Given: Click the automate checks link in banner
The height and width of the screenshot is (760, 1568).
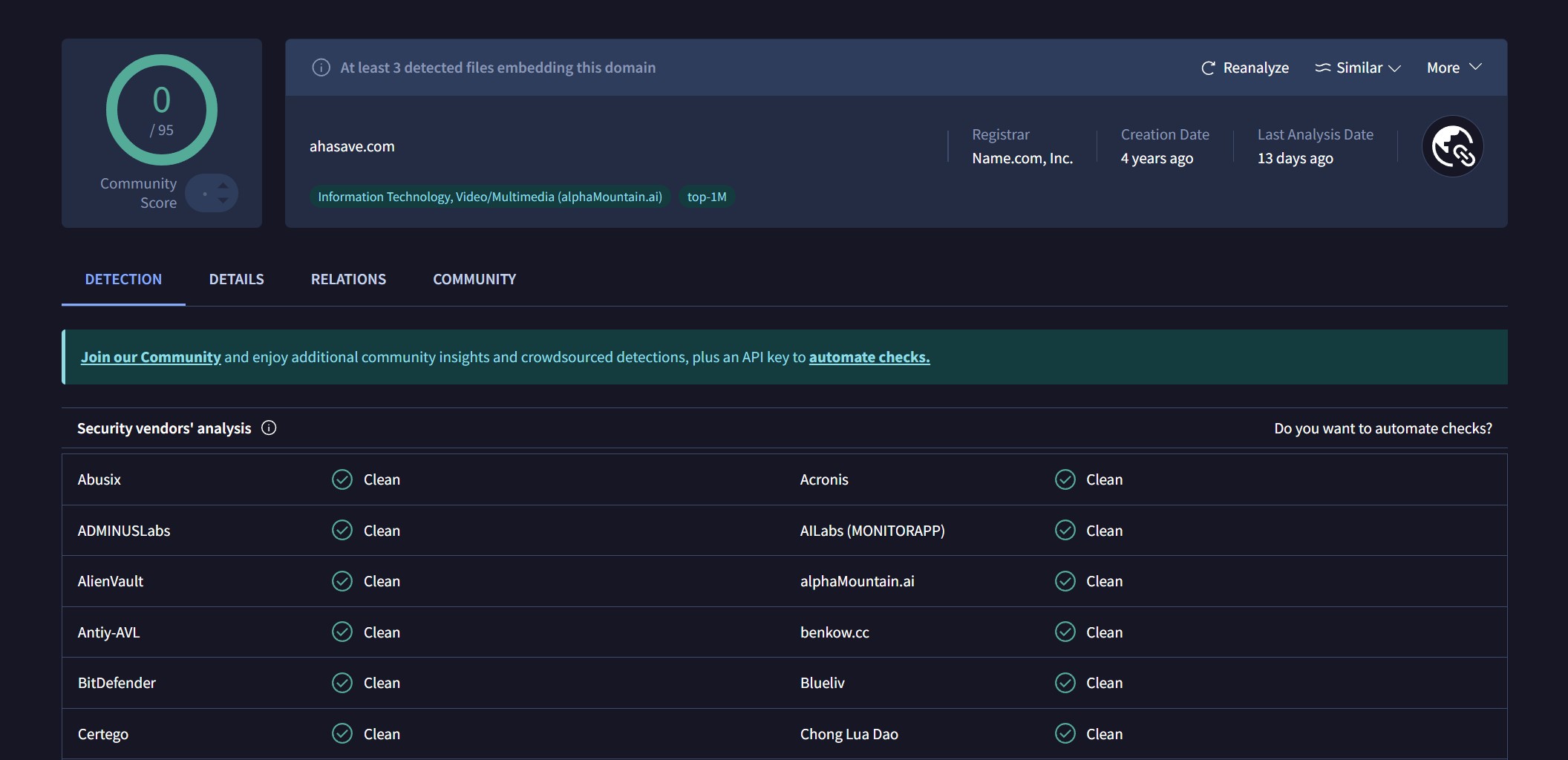Looking at the screenshot, I should pyautogui.click(x=869, y=357).
